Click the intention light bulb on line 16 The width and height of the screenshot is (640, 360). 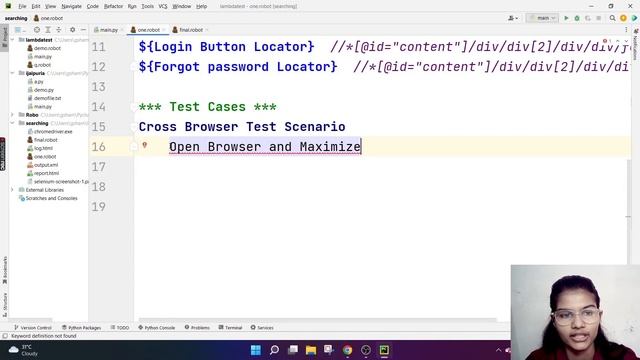coord(144,145)
